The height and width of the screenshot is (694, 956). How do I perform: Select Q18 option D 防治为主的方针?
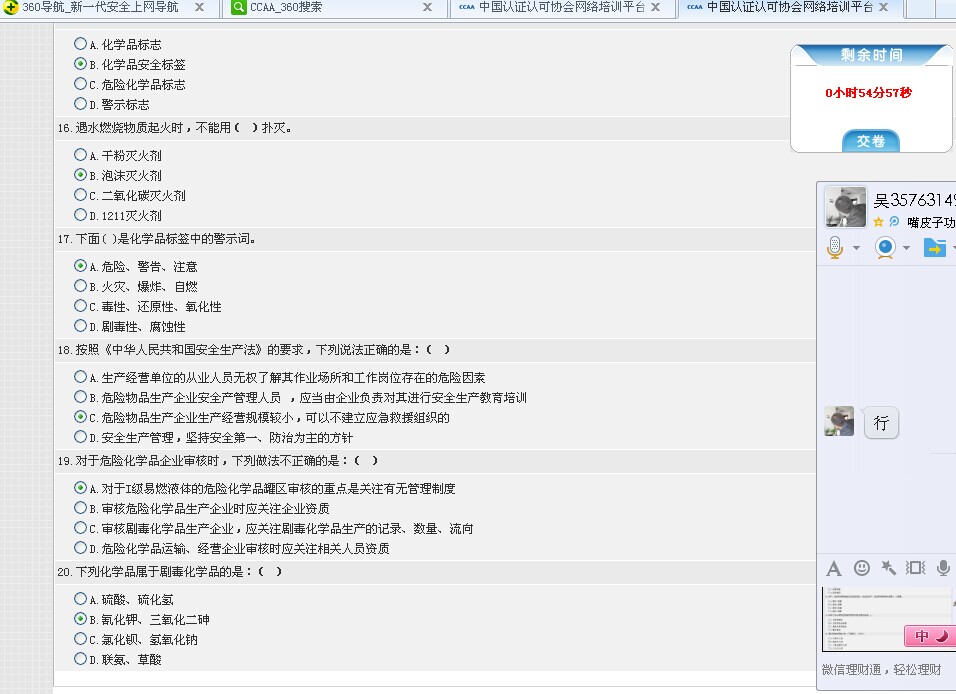click(x=80, y=437)
